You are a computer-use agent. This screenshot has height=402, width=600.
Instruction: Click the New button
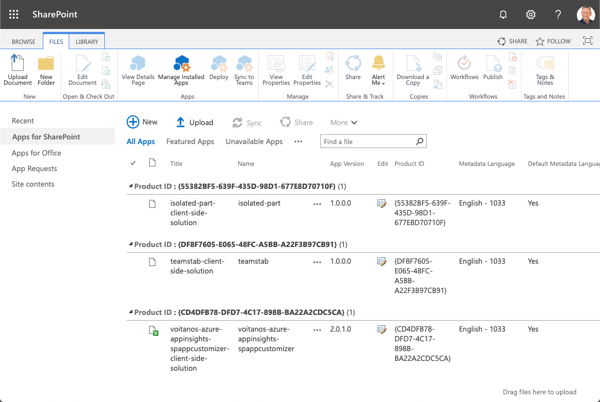click(x=142, y=122)
